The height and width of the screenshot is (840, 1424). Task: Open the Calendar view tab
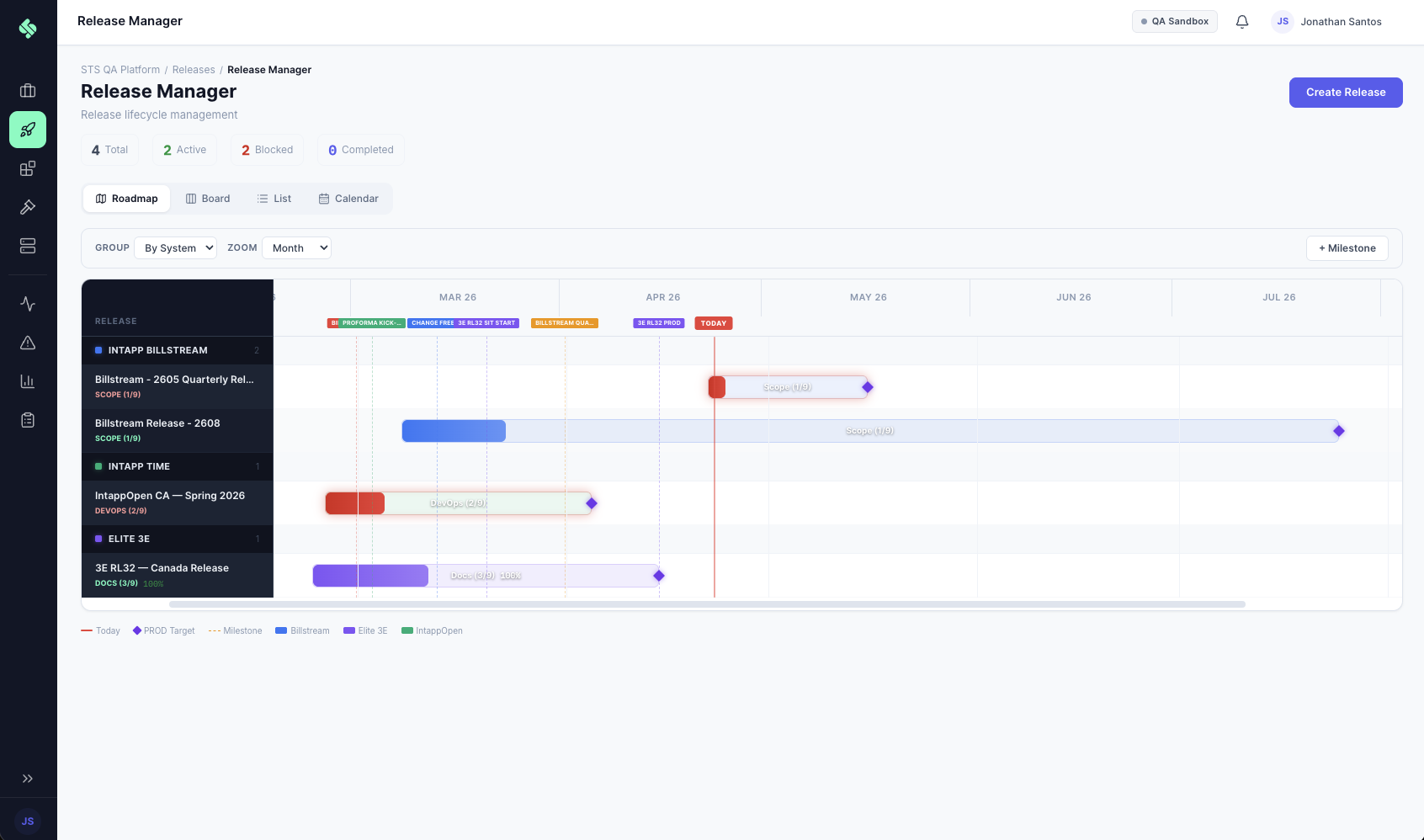tap(348, 199)
